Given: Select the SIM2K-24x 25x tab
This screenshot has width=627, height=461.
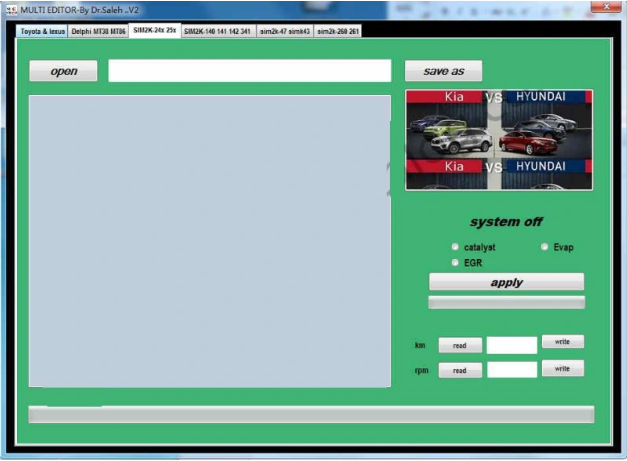Looking at the screenshot, I should pos(155,31).
